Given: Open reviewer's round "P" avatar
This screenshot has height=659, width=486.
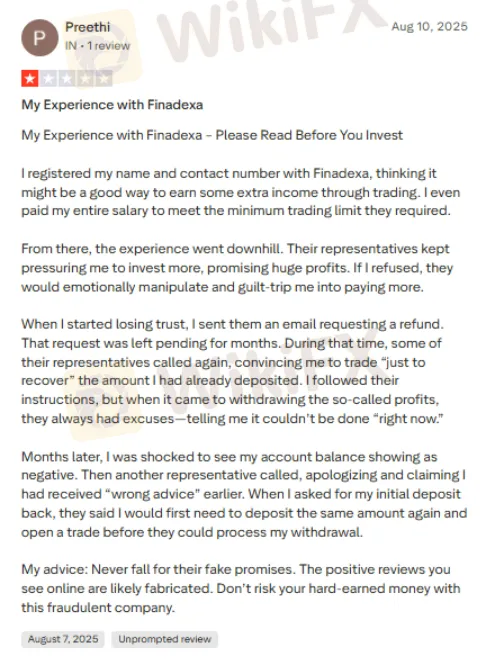Looking at the screenshot, I should [x=40, y=38].
